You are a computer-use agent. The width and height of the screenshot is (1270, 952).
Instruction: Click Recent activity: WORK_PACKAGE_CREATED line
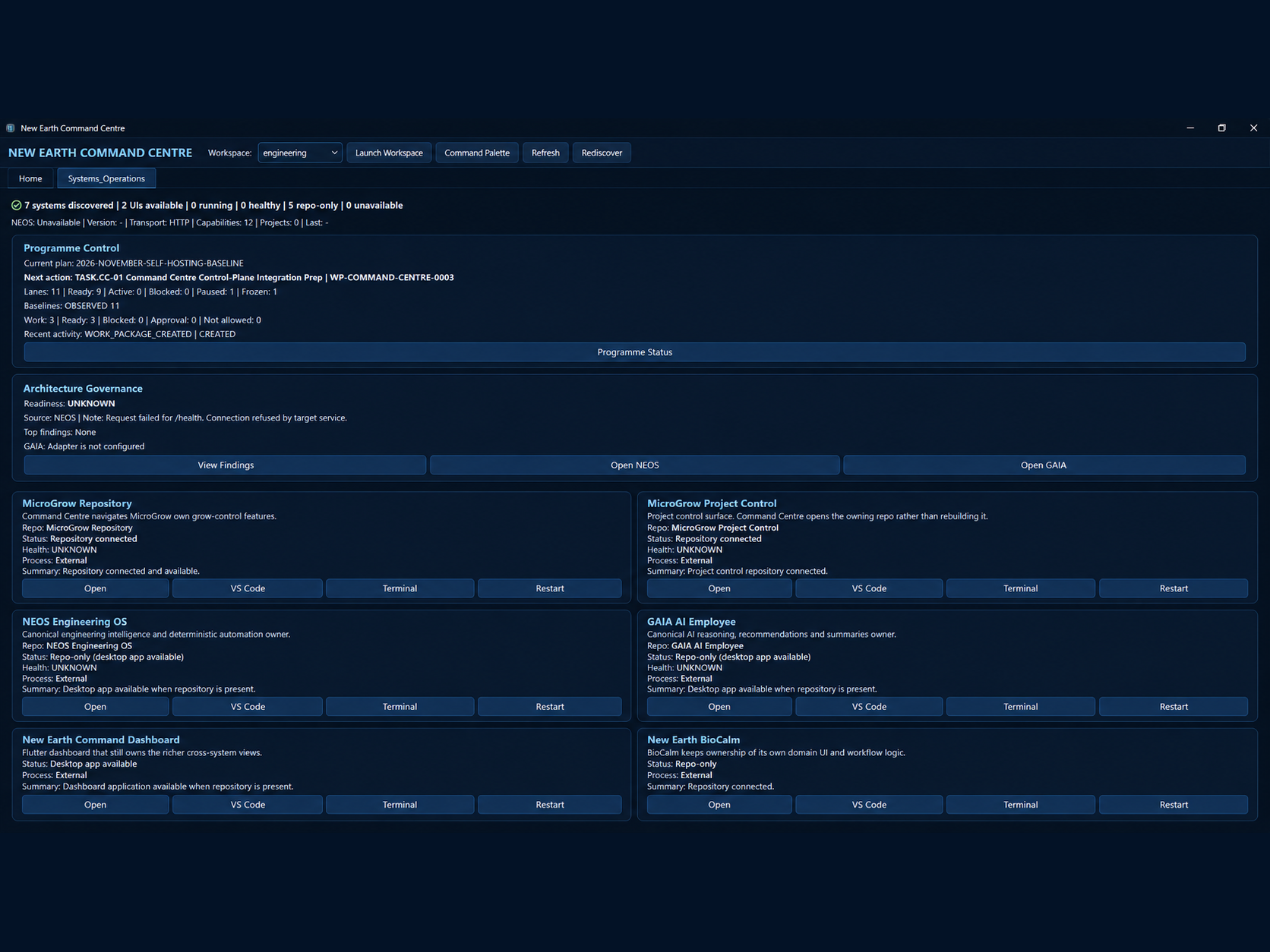[130, 334]
